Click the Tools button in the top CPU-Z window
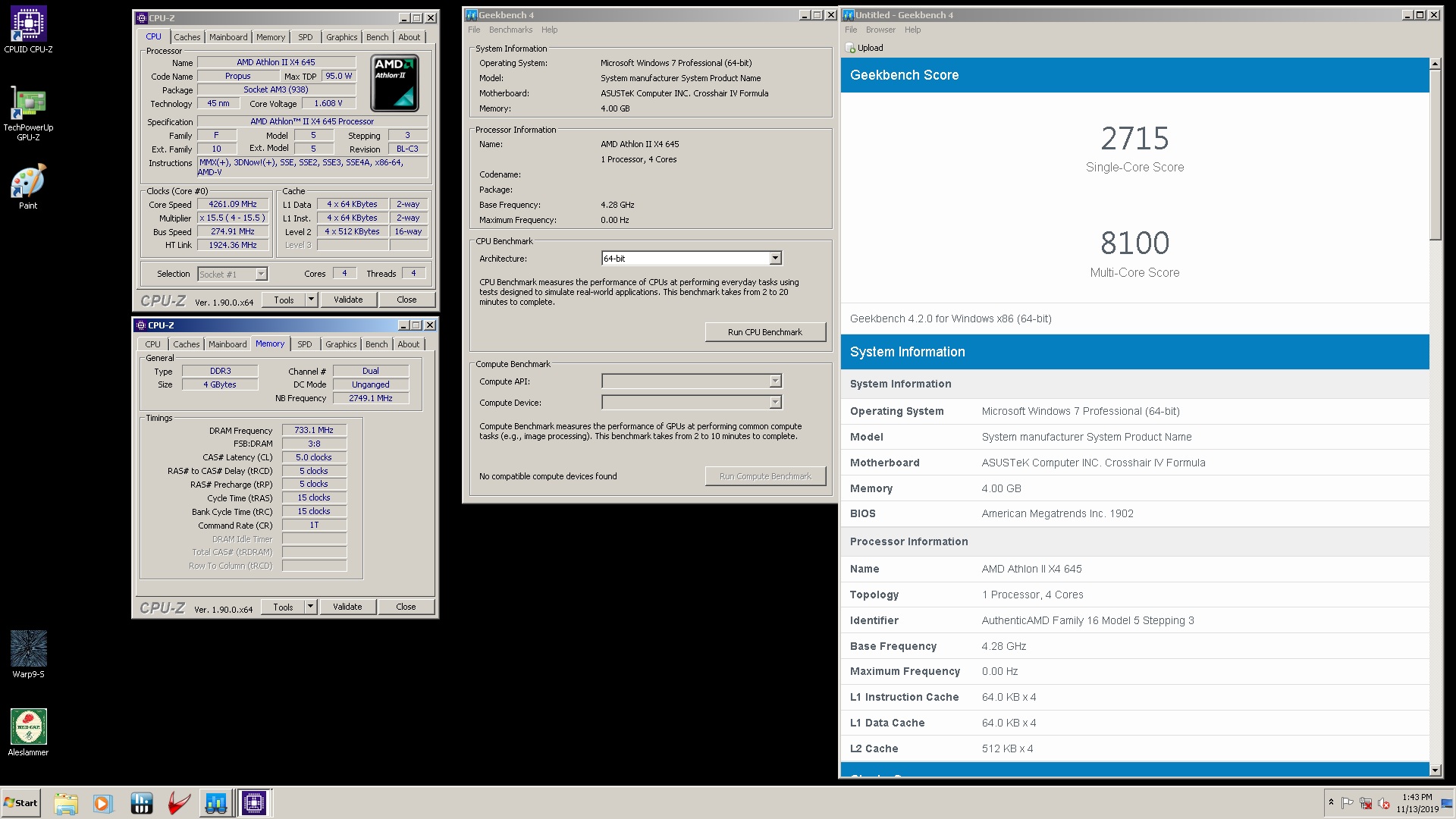This screenshot has width=1456, height=819. 284,300
